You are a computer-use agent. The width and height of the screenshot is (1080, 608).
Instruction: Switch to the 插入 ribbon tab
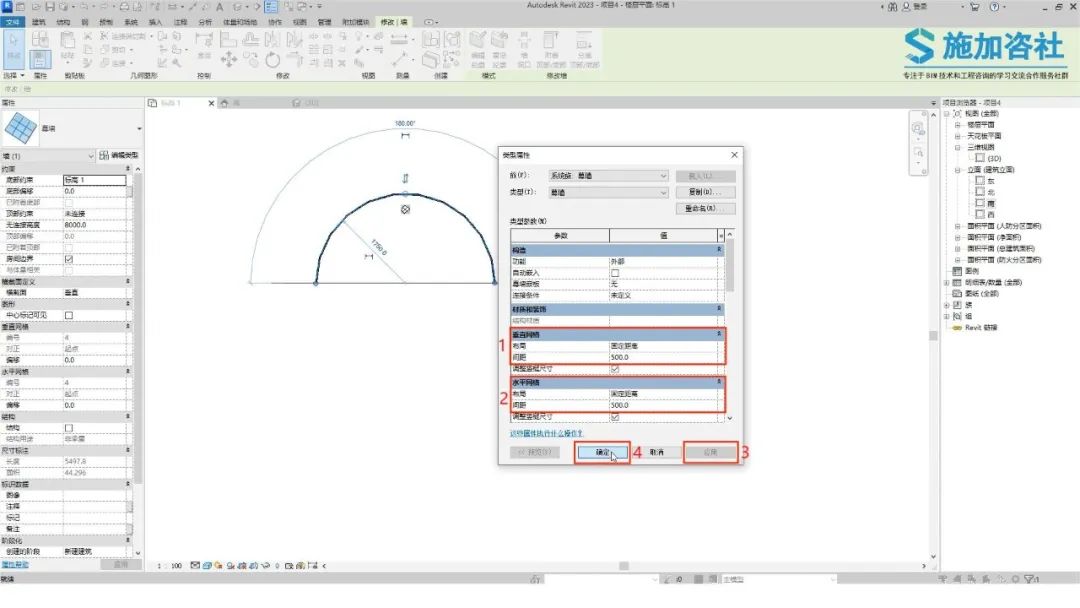tap(156, 22)
